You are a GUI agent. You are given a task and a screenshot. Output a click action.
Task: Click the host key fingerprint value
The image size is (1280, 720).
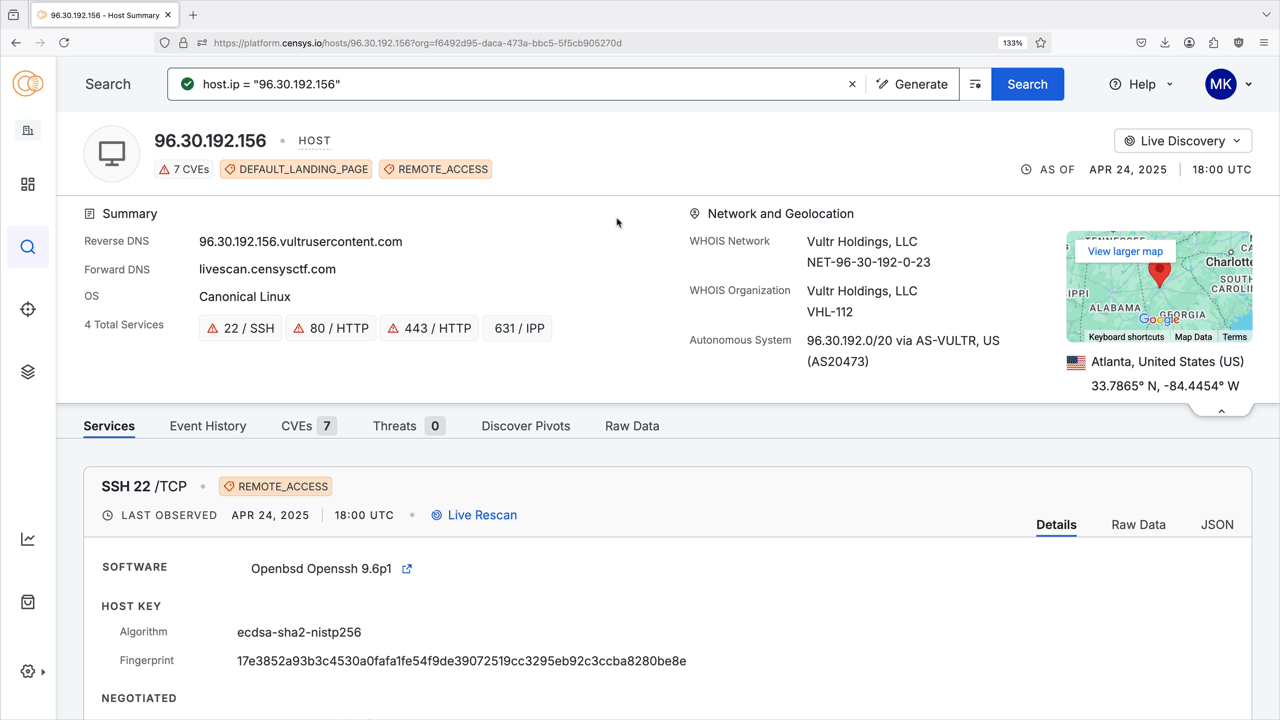point(461,661)
